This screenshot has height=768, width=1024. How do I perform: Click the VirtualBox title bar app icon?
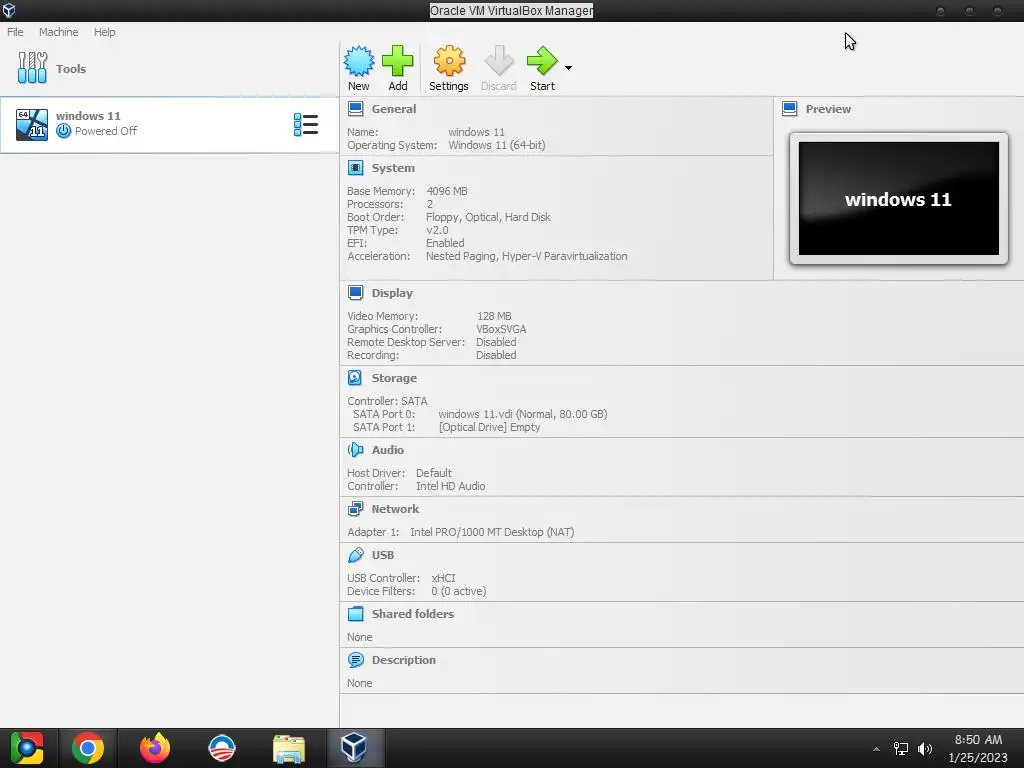pos(9,10)
